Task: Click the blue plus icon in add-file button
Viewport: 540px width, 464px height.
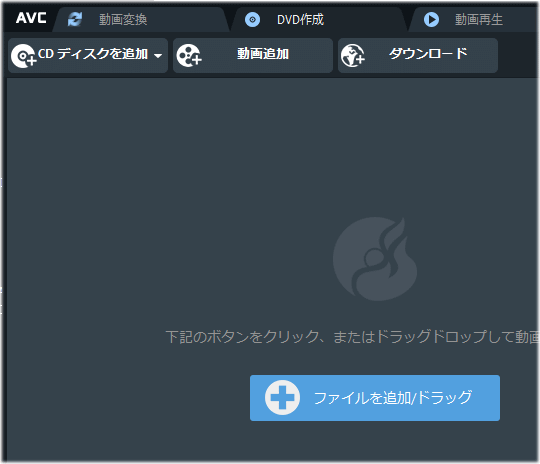Action: [x=282, y=398]
